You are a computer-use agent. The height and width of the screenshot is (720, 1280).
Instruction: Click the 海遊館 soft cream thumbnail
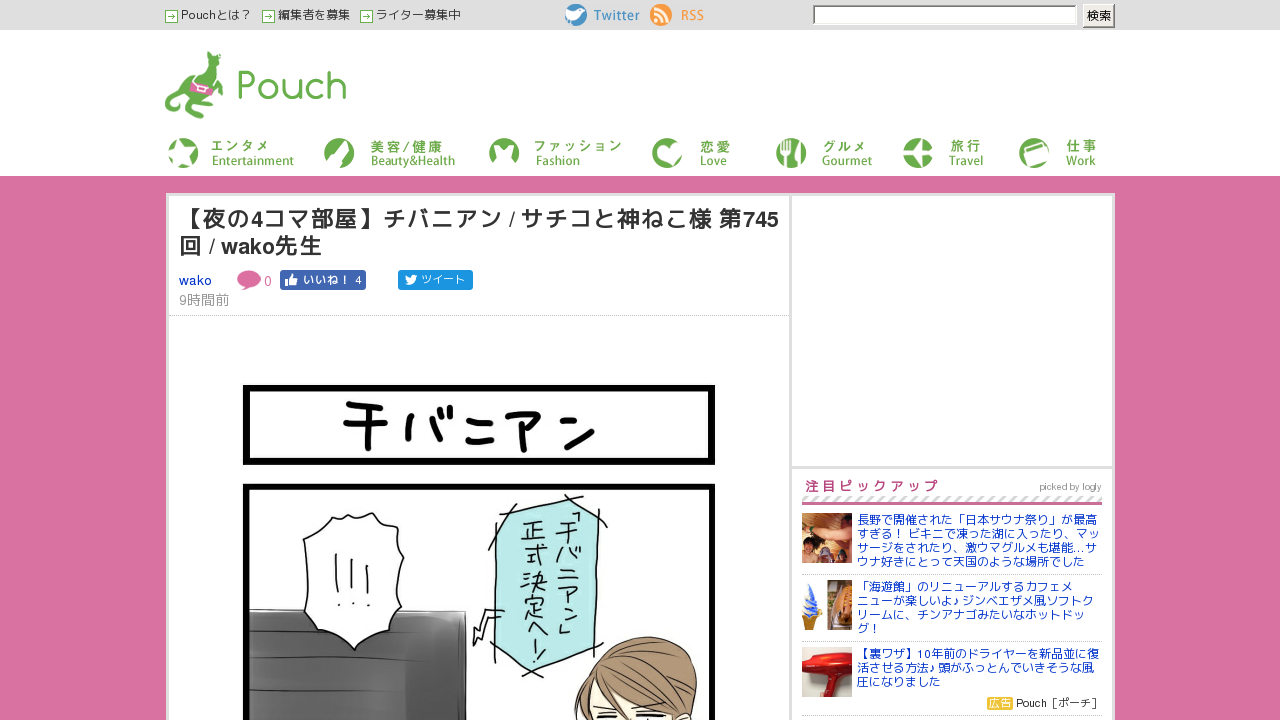827,605
